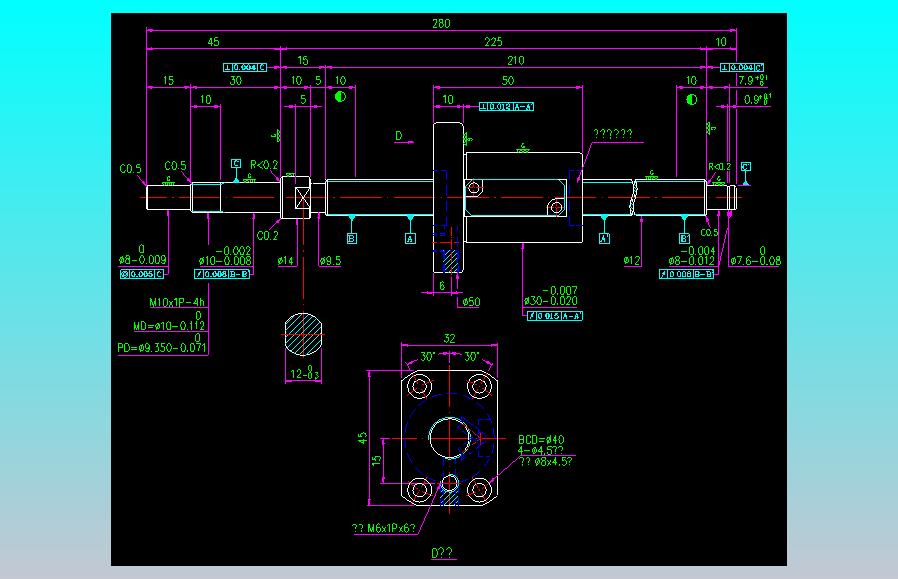Click the 0.012 A-A' perpendicularity tolerance frame
Viewport: 898px width, 579px height.
(506, 107)
